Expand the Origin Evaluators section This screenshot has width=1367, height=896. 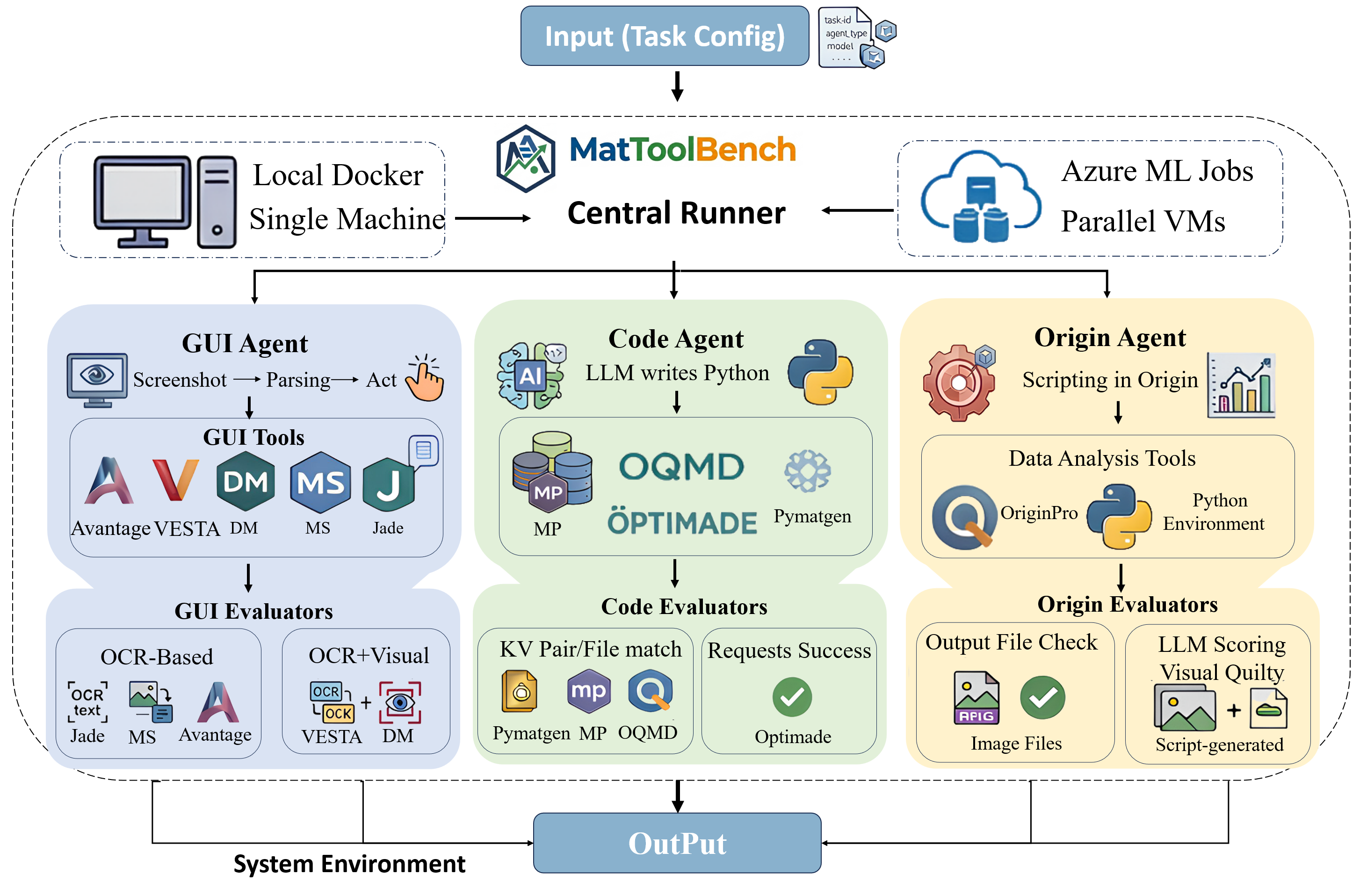[x=1128, y=604]
